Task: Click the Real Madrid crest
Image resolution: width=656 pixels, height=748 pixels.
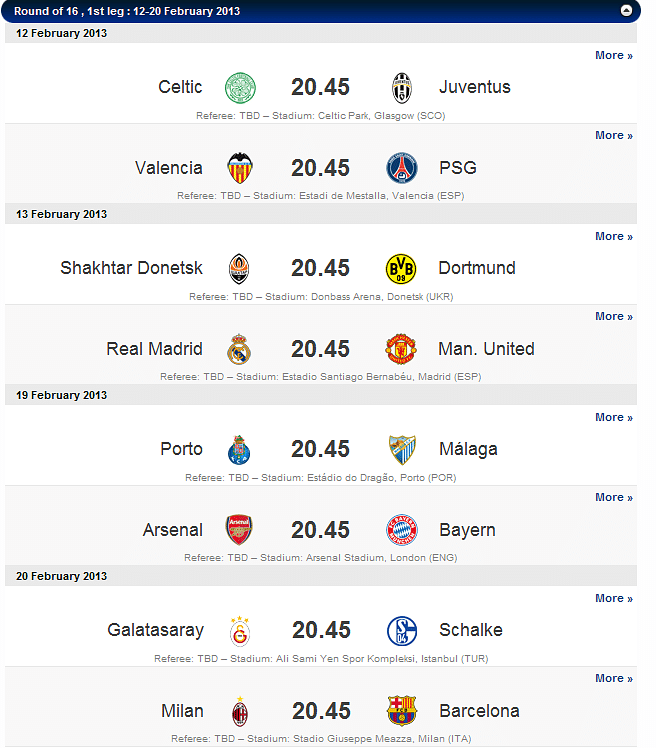Action: click(240, 349)
